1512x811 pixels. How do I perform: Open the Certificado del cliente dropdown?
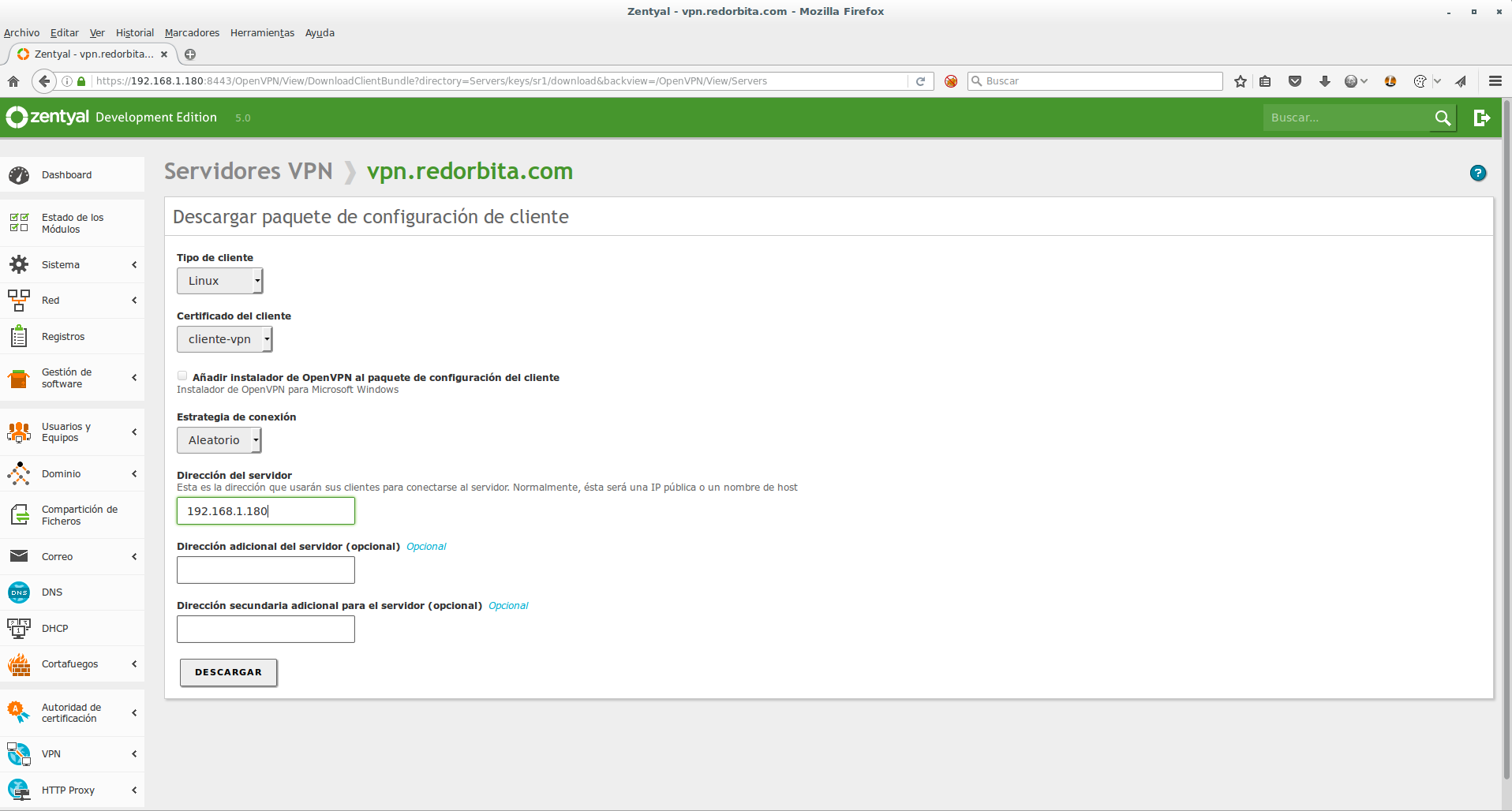tap(224, 339)
